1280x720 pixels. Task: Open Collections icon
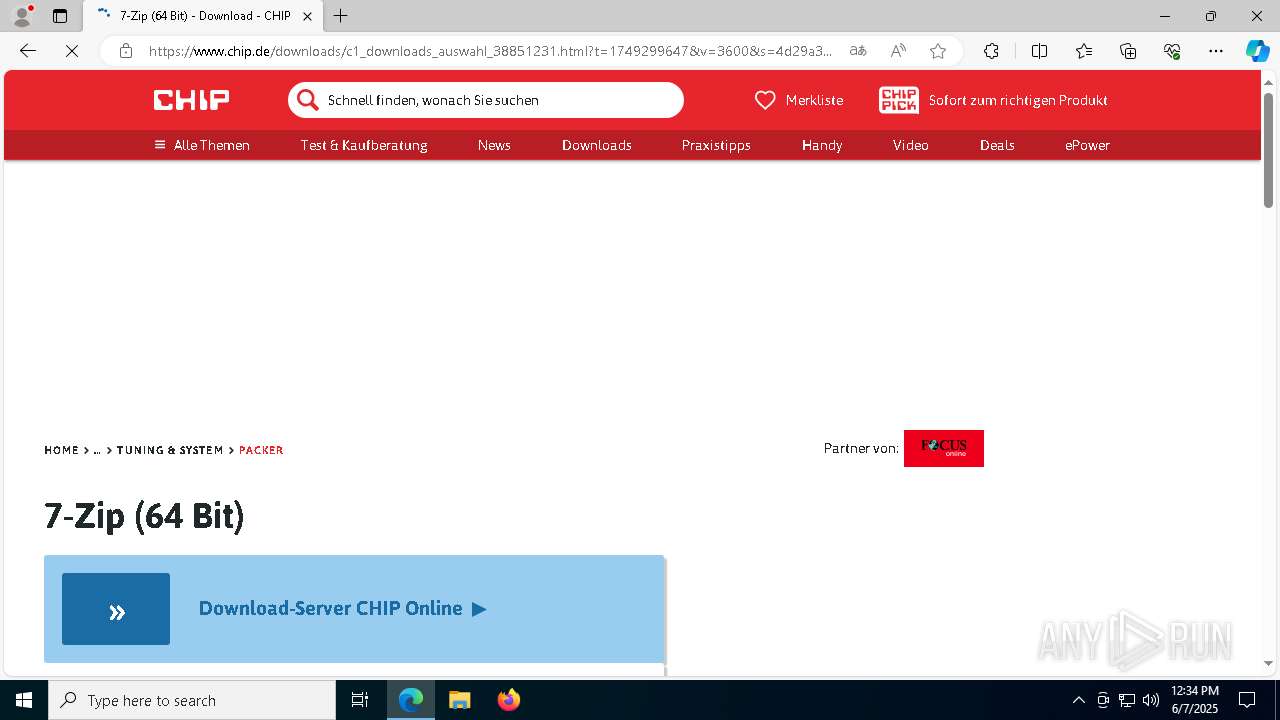point(1128,51)
